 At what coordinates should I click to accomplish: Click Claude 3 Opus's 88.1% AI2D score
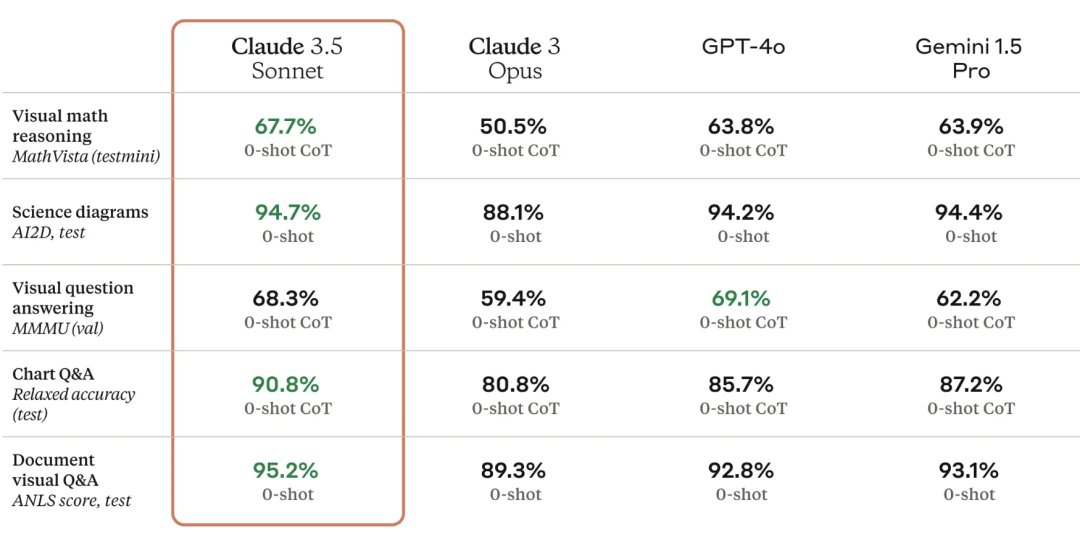514,213
